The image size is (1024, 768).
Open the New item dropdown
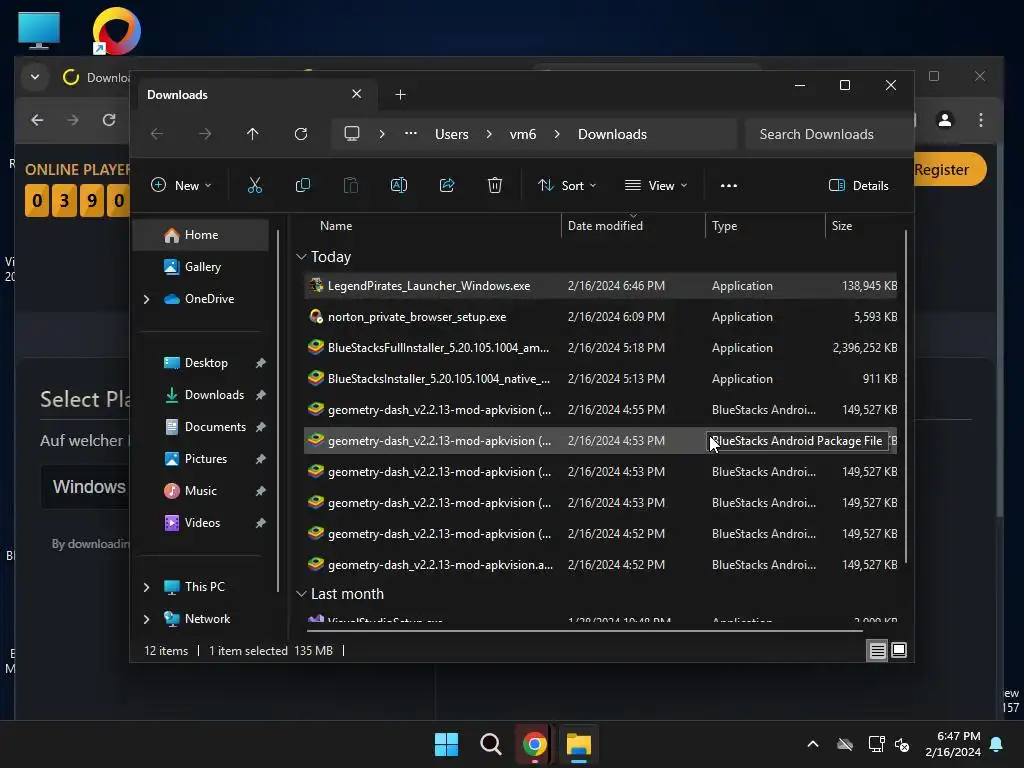coord(181,185)
